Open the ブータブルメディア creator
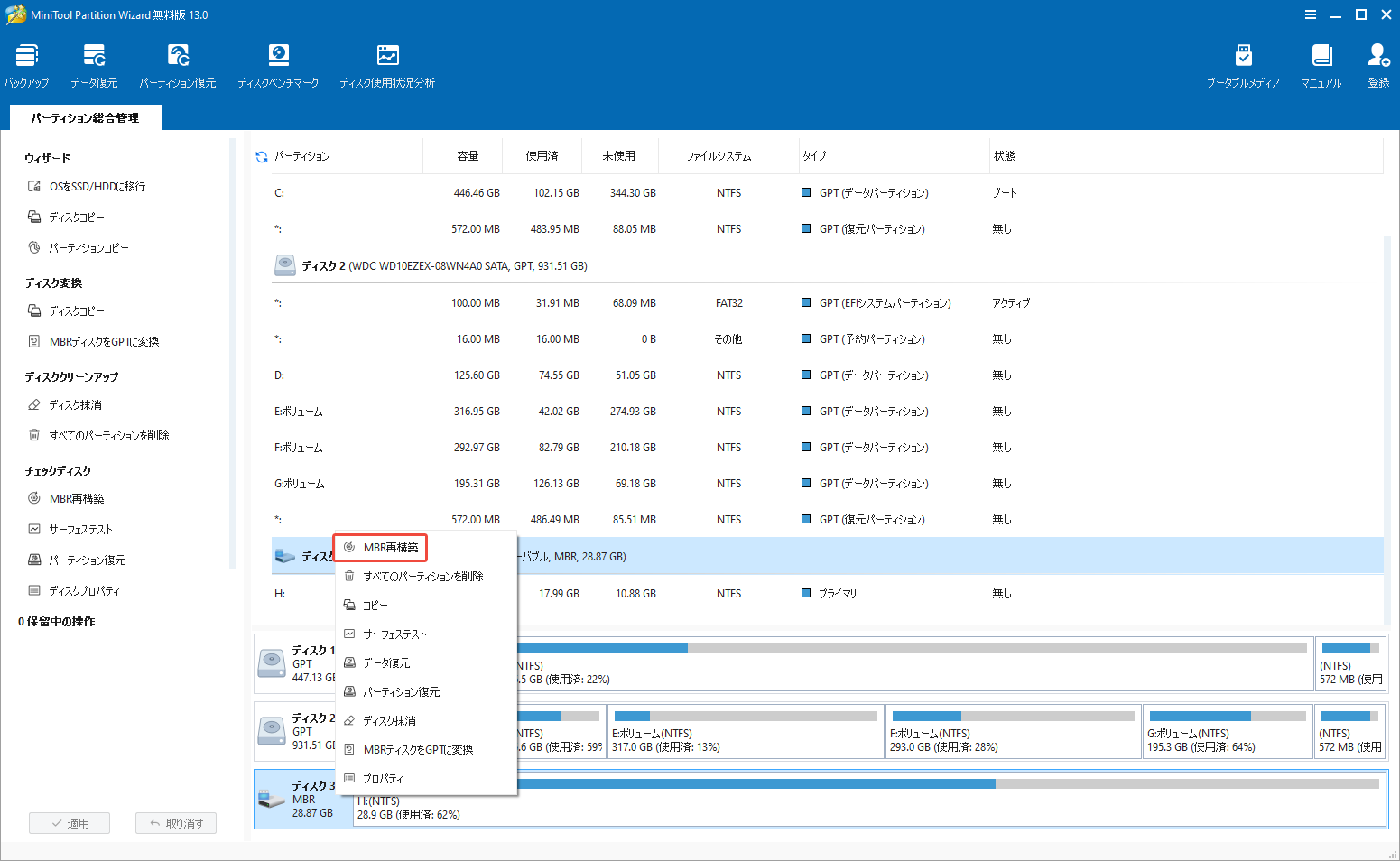1400x861 pixels. click(1243, 63)
